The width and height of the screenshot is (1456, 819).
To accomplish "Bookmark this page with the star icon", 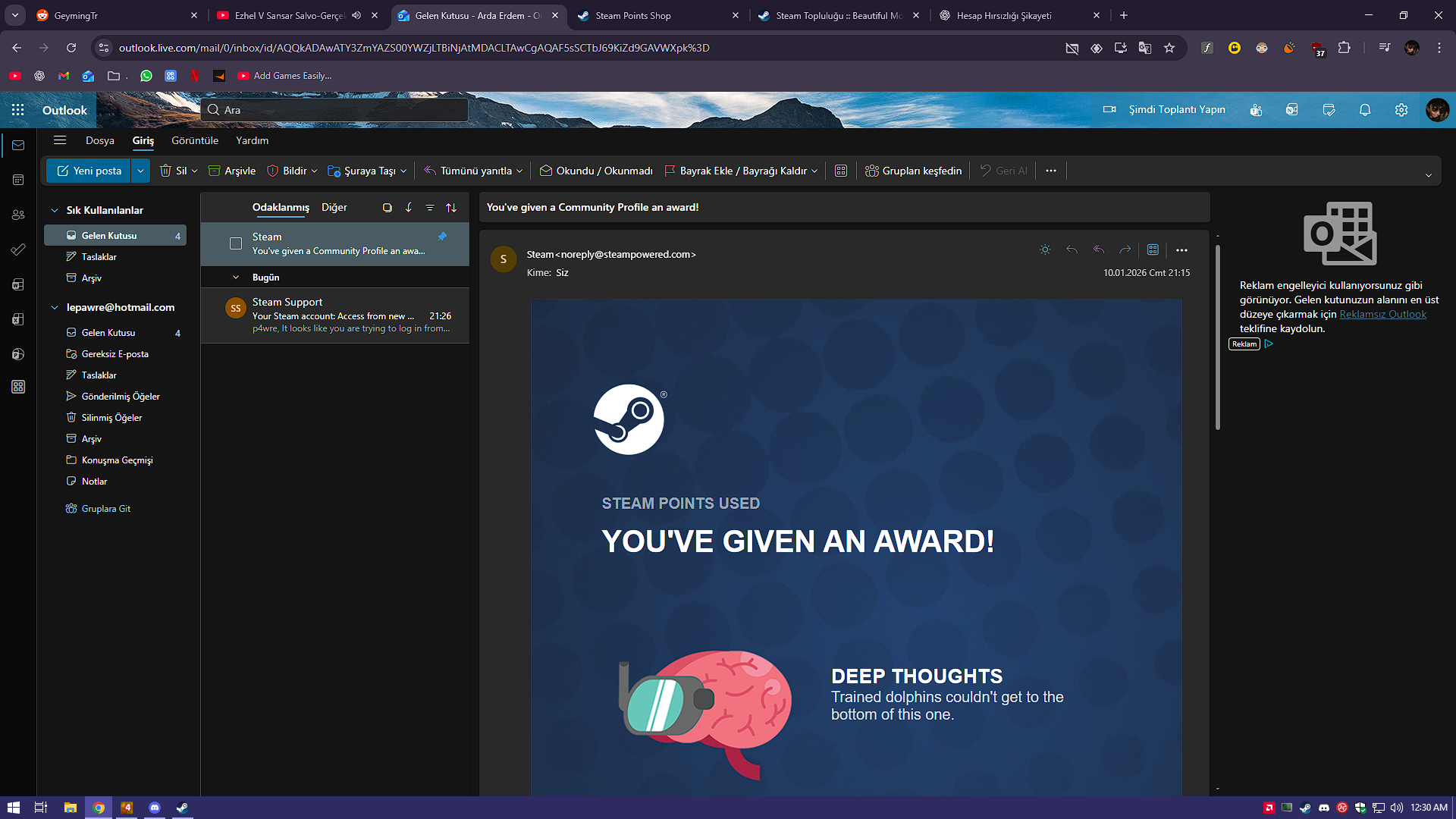I will tap(1169, 48).
